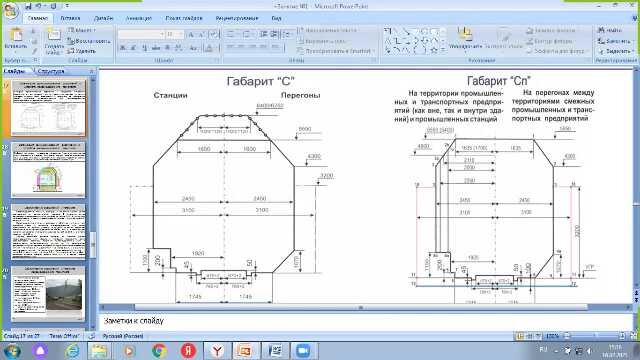Select the star shape in shapes gallery
Image resolution: width=640 pixels, height=360 pixels.
pos(434,51)
